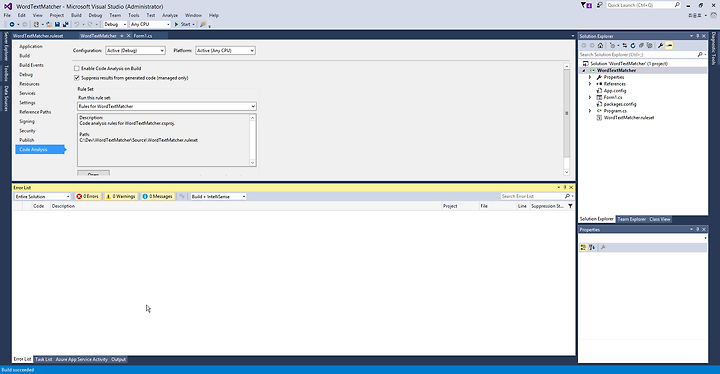Open the Debug solution configuration dropdown

[115, 24]
